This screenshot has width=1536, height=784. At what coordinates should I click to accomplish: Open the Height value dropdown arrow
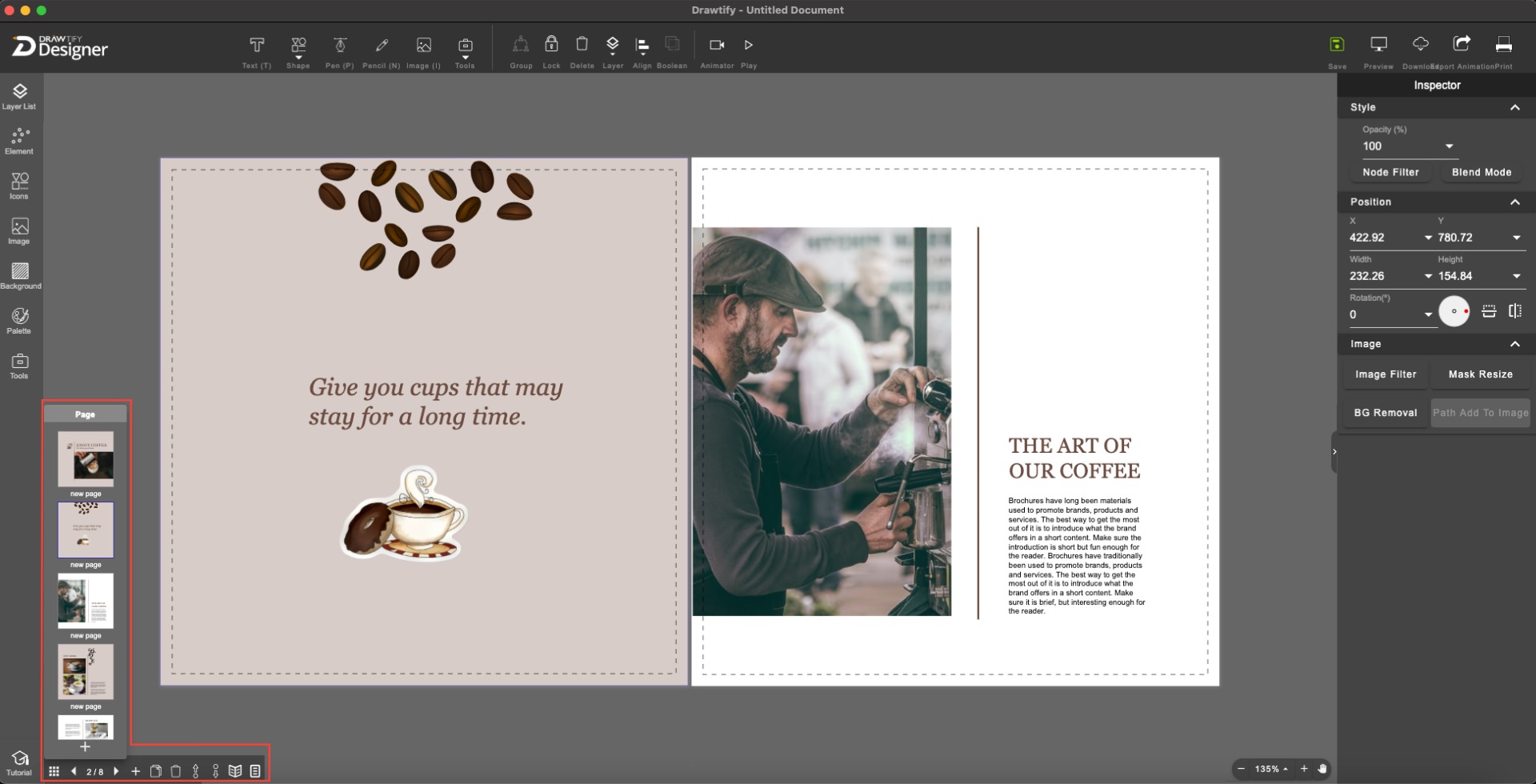pos(1516,276)
